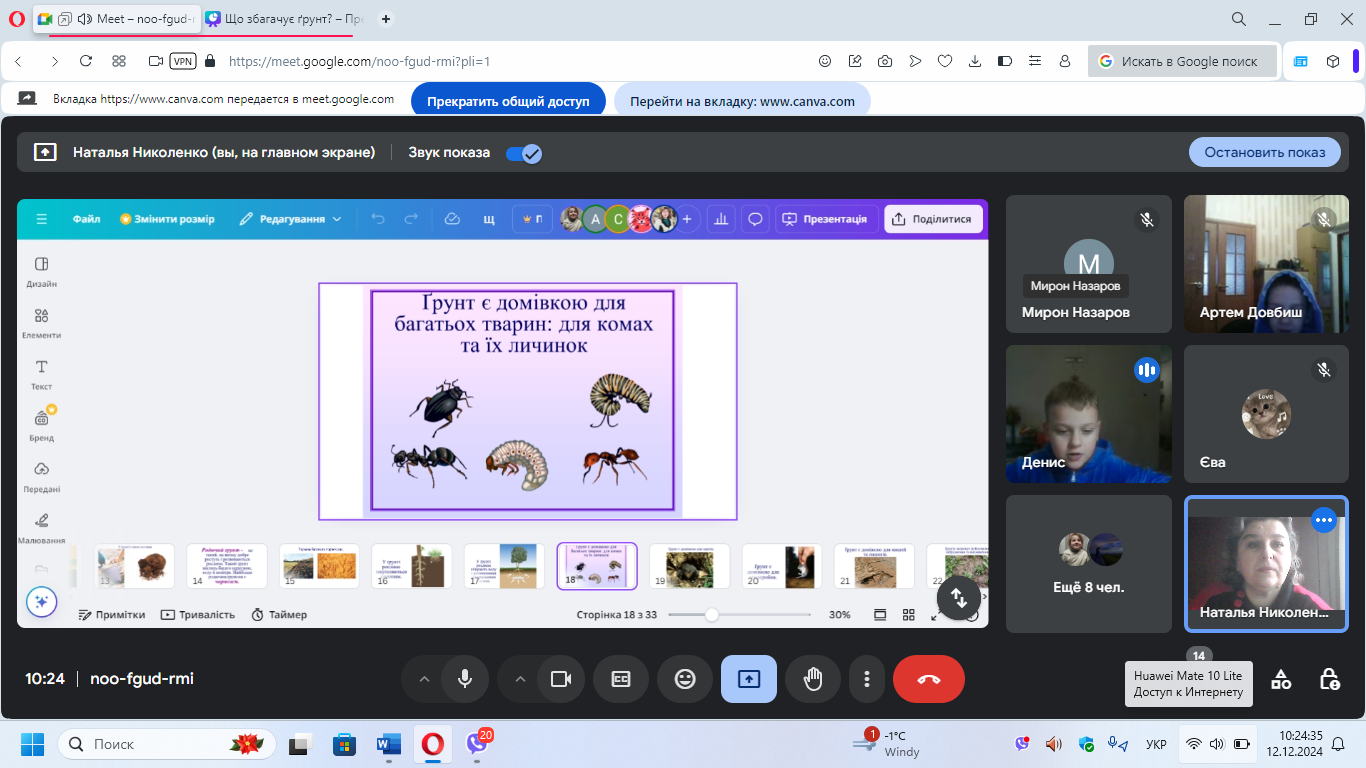Open the Canva analytics chart icon
The image size is (1366, 768).
[721, 219]
